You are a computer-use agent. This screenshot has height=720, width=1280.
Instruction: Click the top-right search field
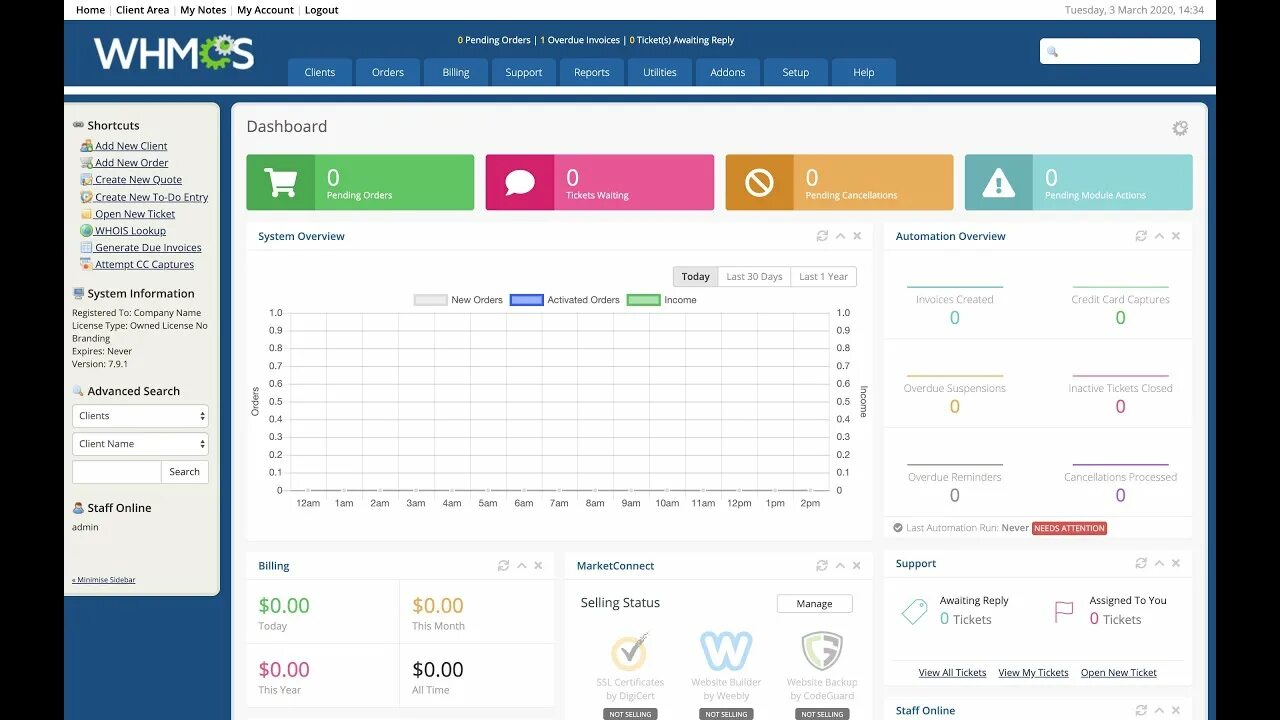(x=1120, y=51)
